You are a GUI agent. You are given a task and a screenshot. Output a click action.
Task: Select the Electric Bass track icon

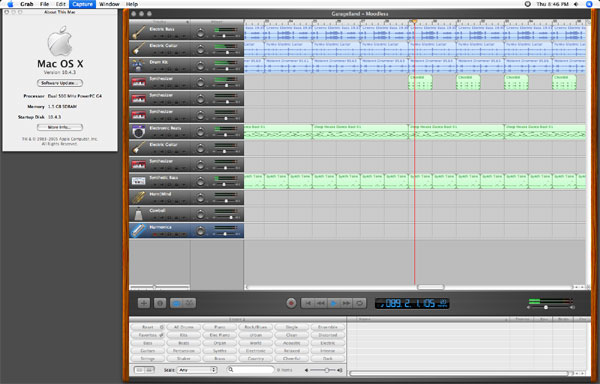pyautogui.click(x=139, y=32)
